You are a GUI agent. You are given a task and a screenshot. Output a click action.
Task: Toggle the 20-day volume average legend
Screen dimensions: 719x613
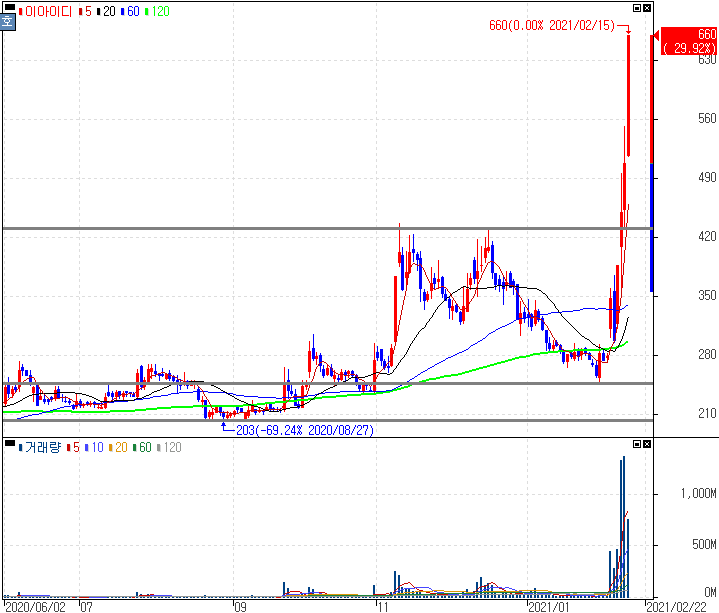[118, 447]
